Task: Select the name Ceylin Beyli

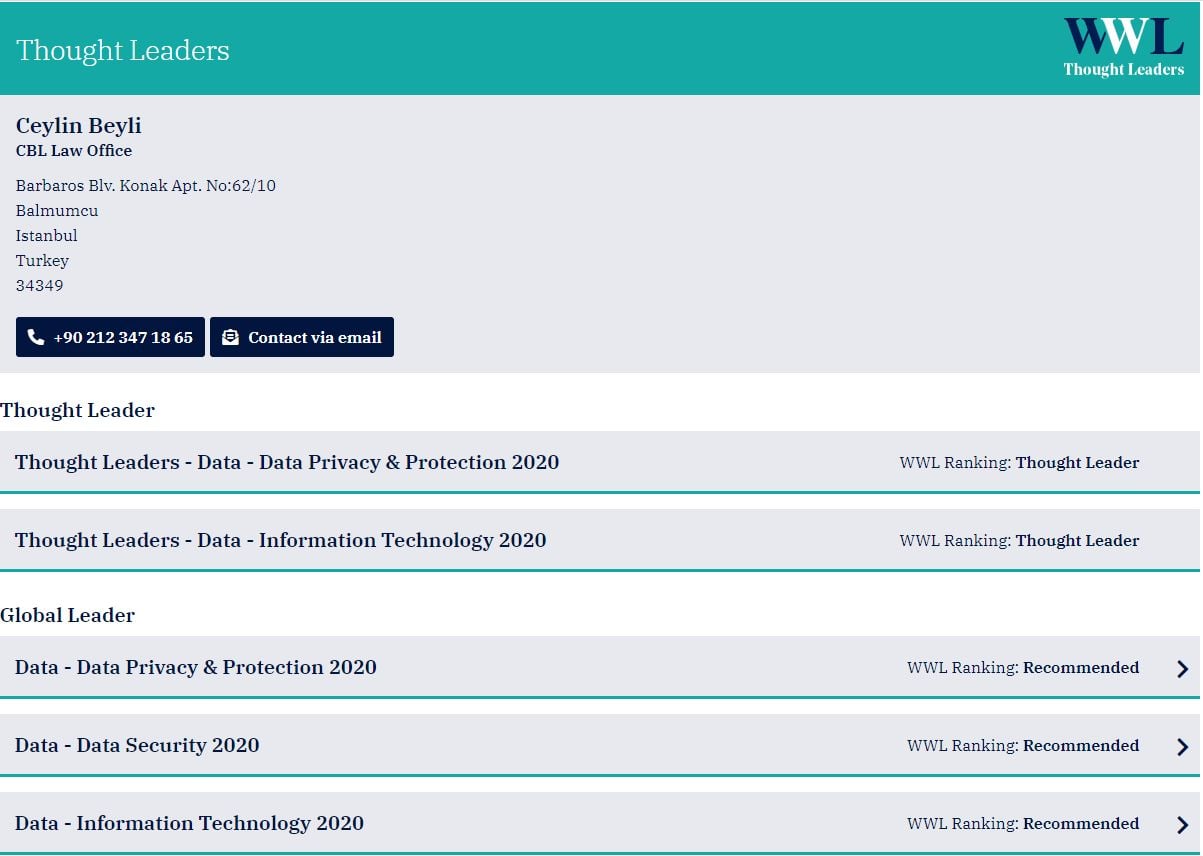Action: point(79,125)
